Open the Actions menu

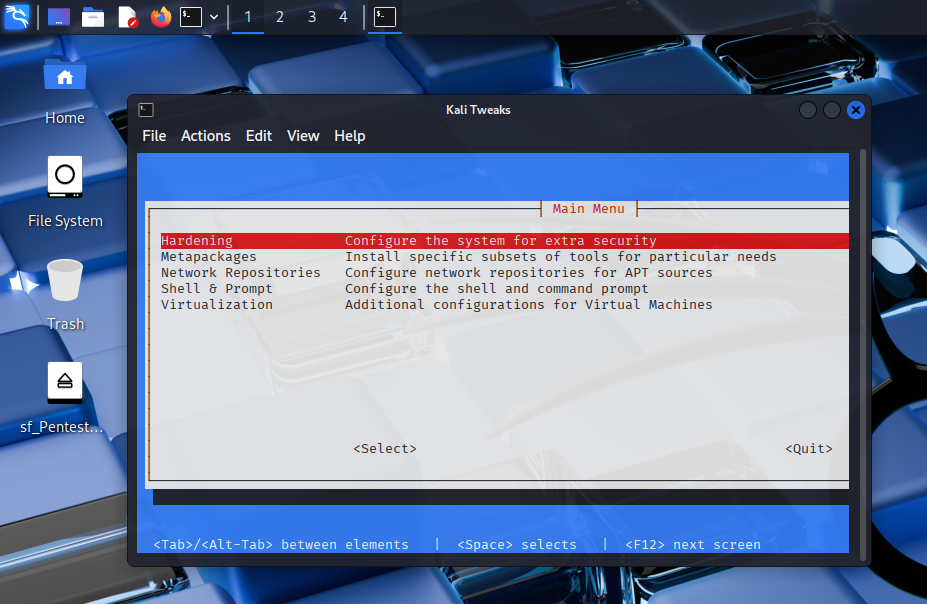(206, 136)
